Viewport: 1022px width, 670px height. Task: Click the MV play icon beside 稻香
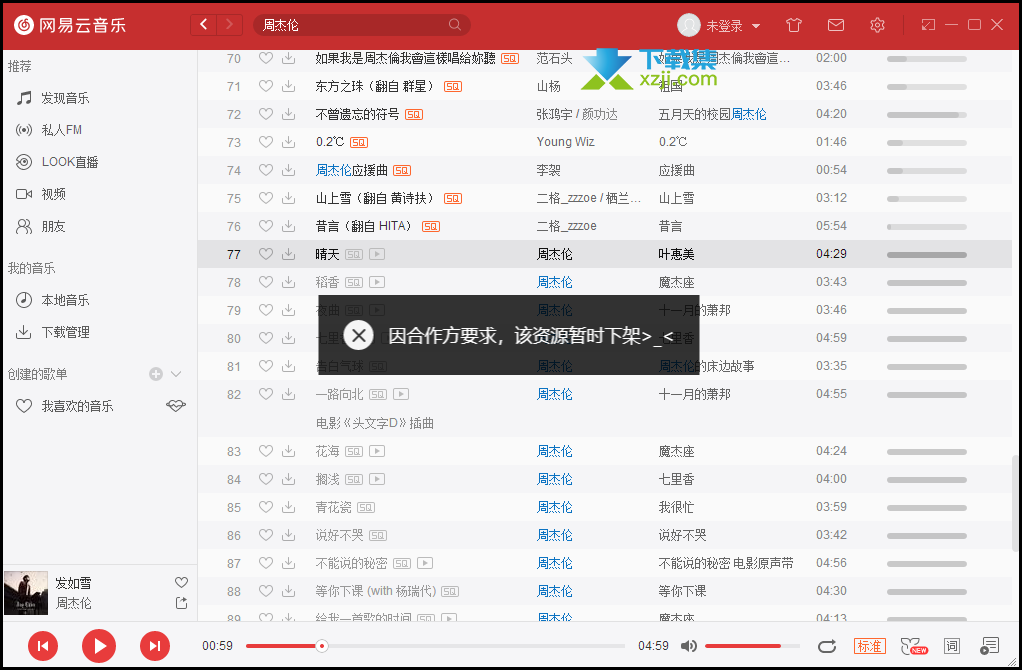377,283
